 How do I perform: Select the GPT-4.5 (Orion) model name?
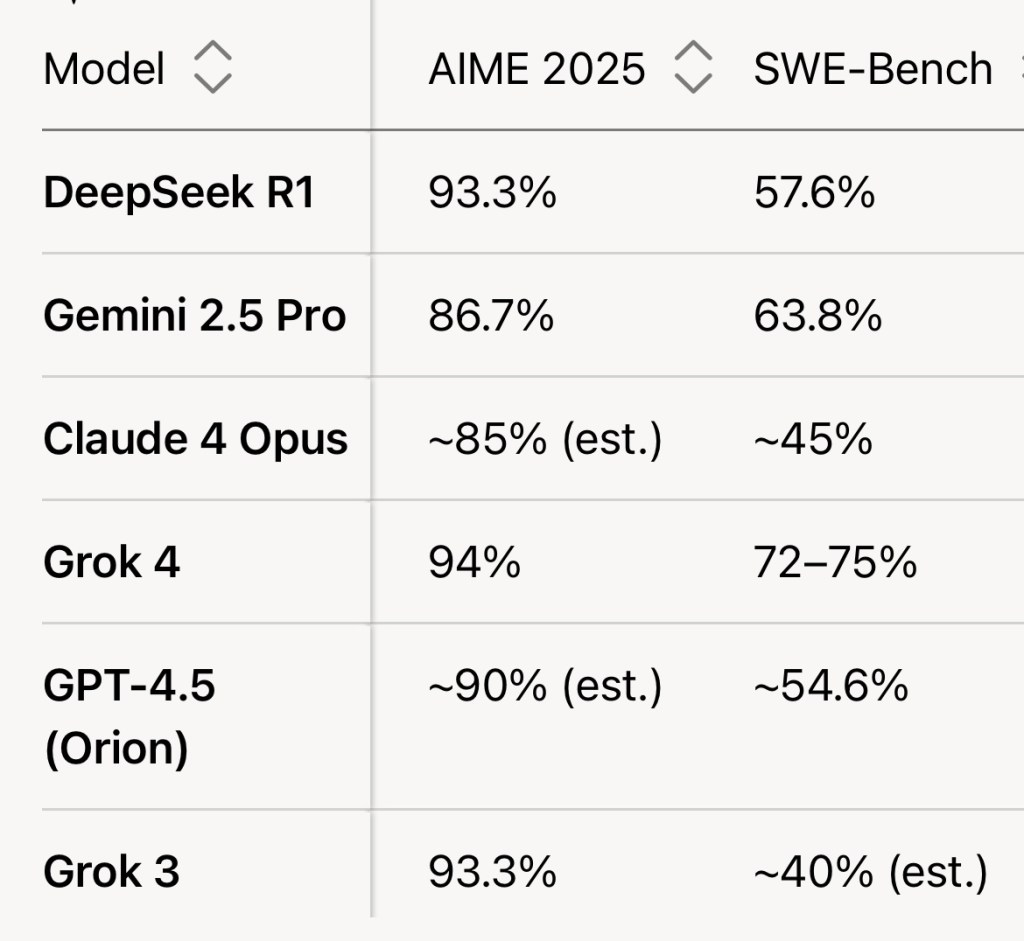[130, 716]
